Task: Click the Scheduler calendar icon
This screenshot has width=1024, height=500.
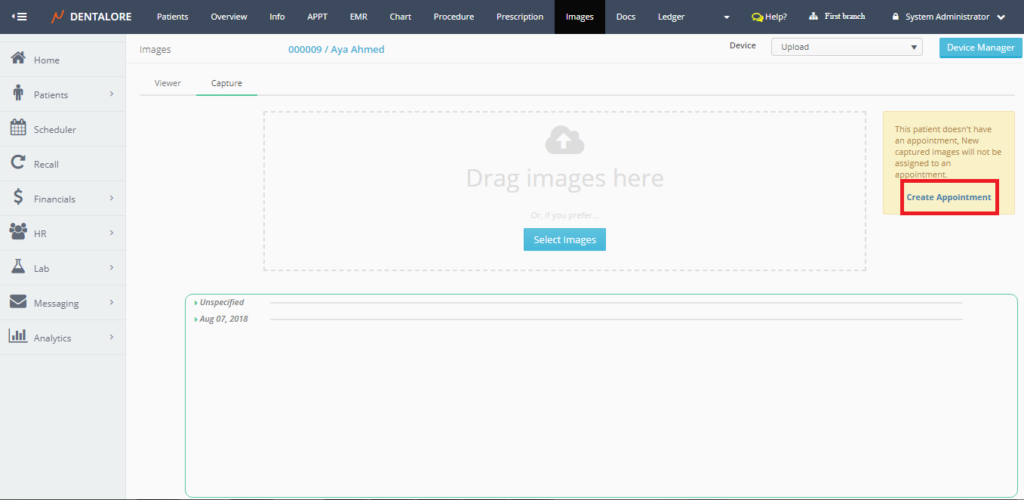Action: click(18, 128)
